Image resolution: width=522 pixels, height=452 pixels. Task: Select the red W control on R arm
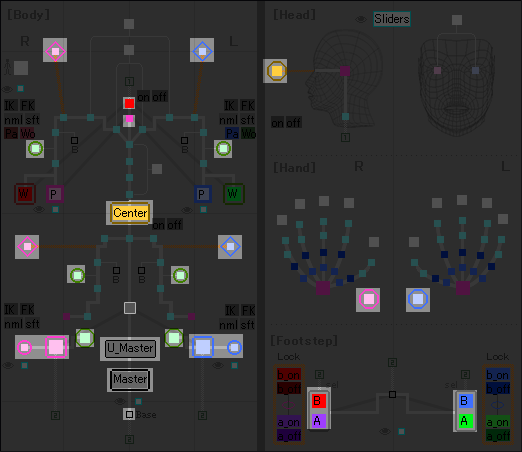(24, 194)
